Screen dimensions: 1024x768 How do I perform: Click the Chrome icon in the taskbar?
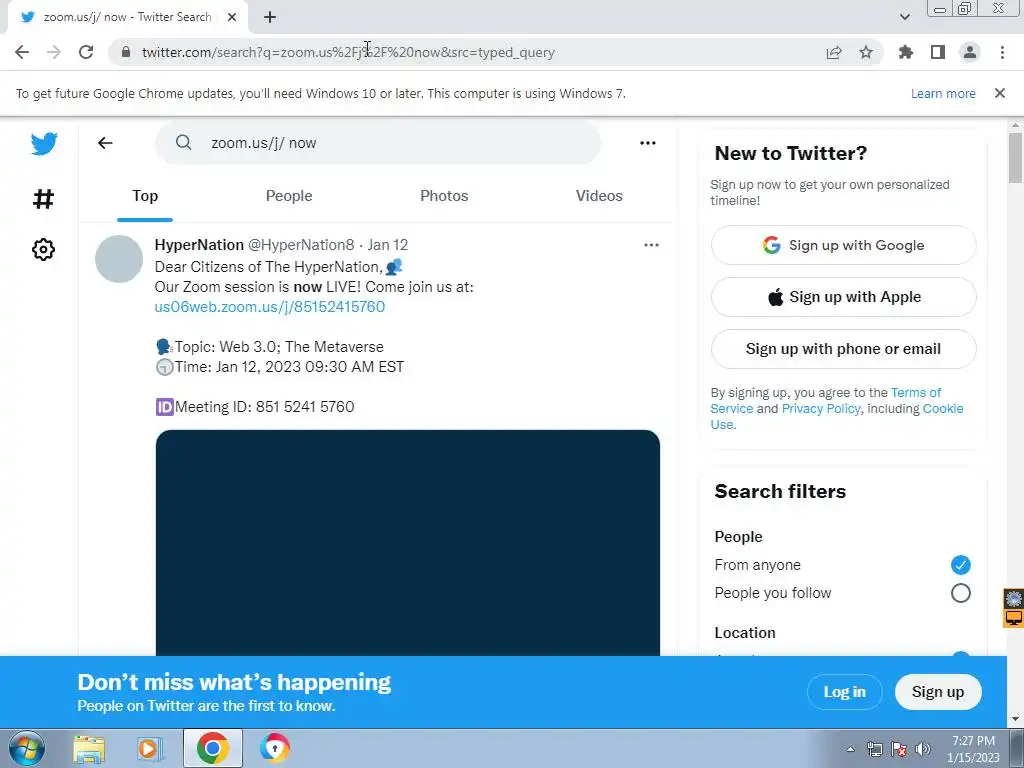[212, 748]
